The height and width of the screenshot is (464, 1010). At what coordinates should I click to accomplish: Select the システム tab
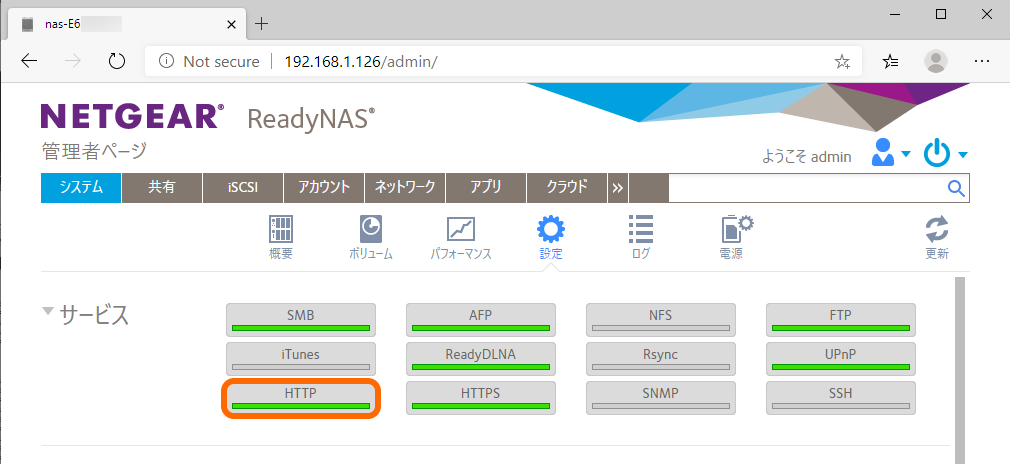pyautogui.click(x=81, y=188)
